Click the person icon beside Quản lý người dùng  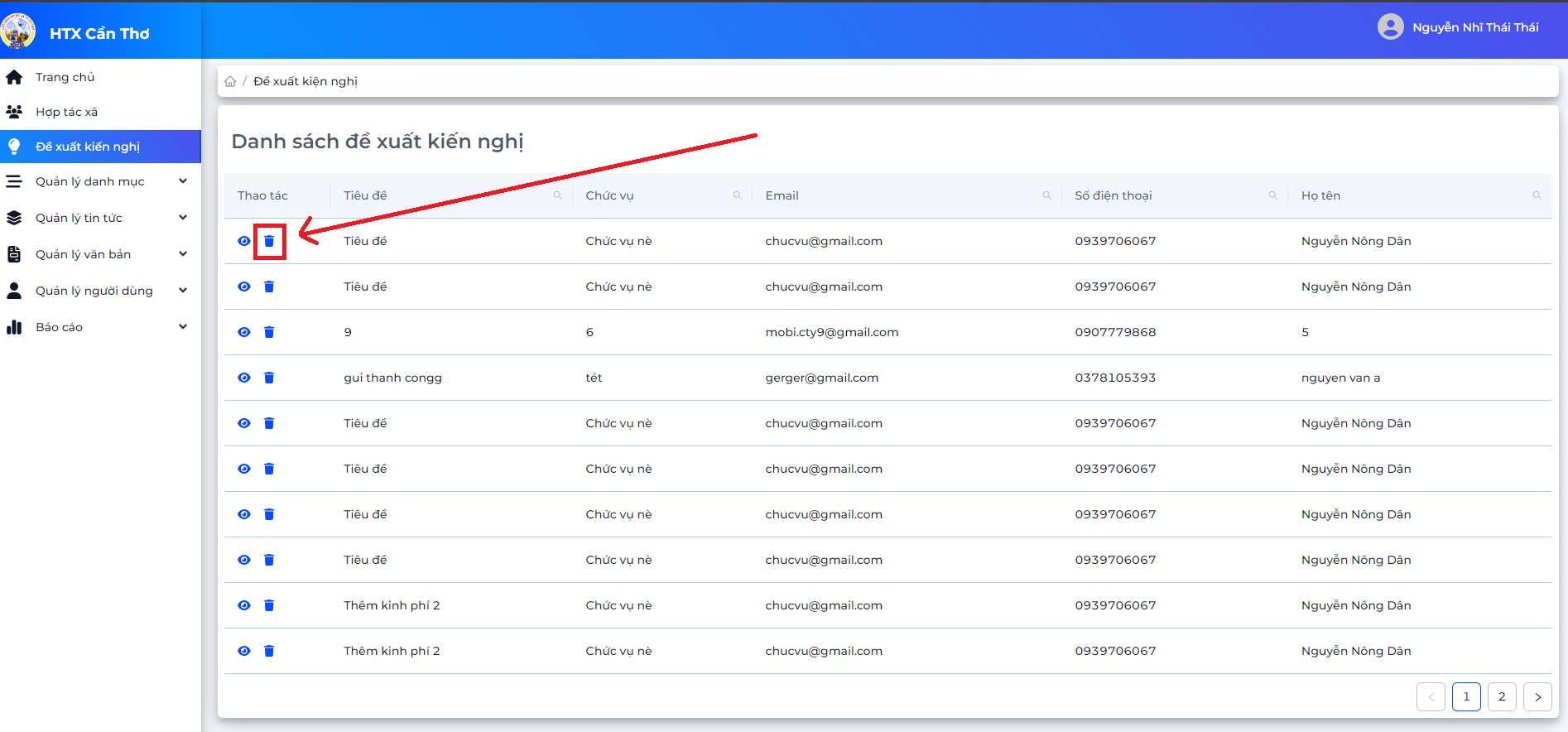(x=14, y=291)
